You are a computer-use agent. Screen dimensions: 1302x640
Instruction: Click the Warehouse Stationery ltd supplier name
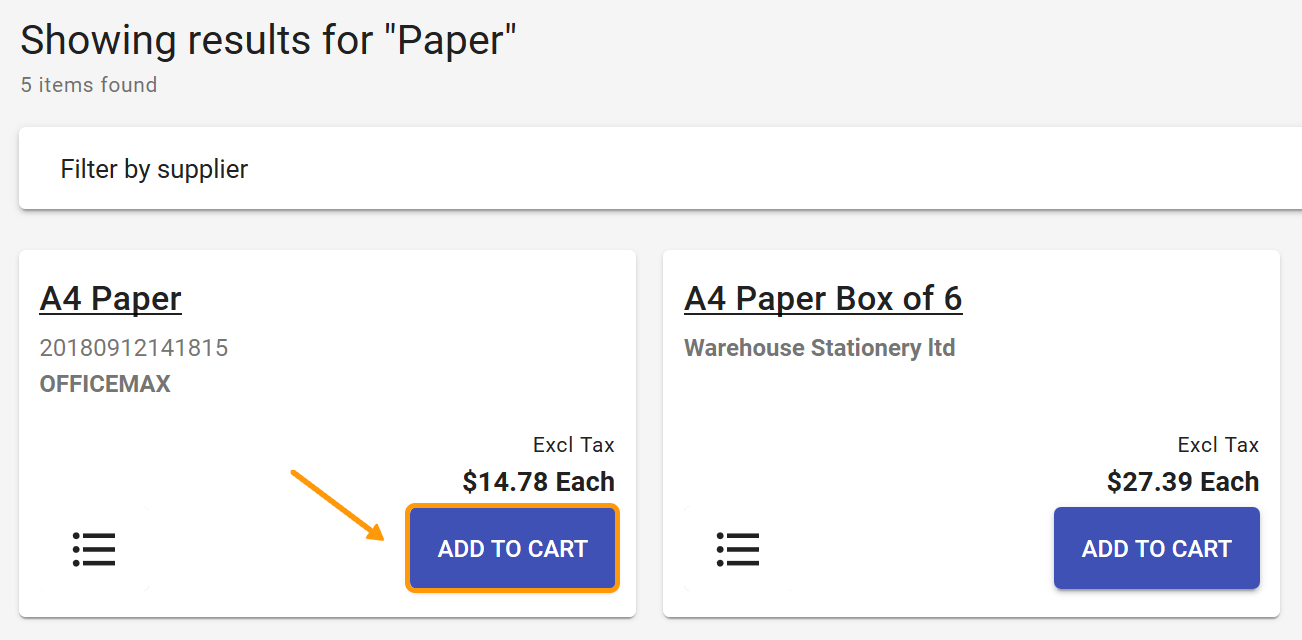[819, 348]
